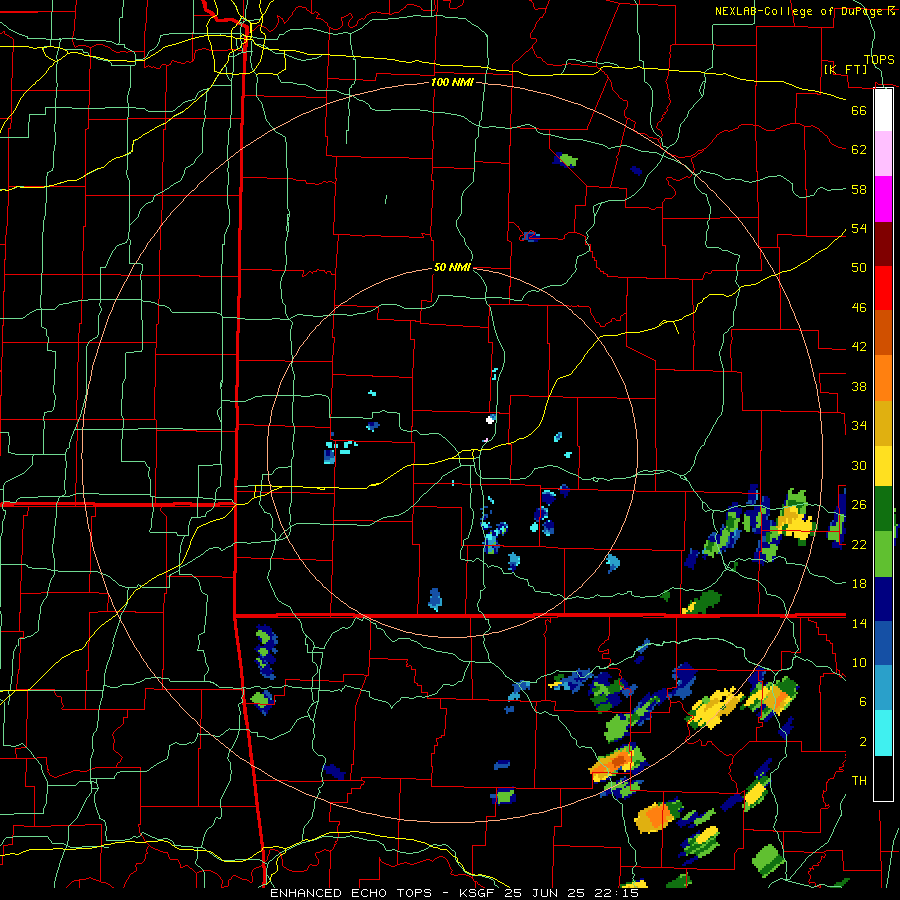Click the legend value 14
This screenshot has width=900, height=900.
click(x=859, y=623)
